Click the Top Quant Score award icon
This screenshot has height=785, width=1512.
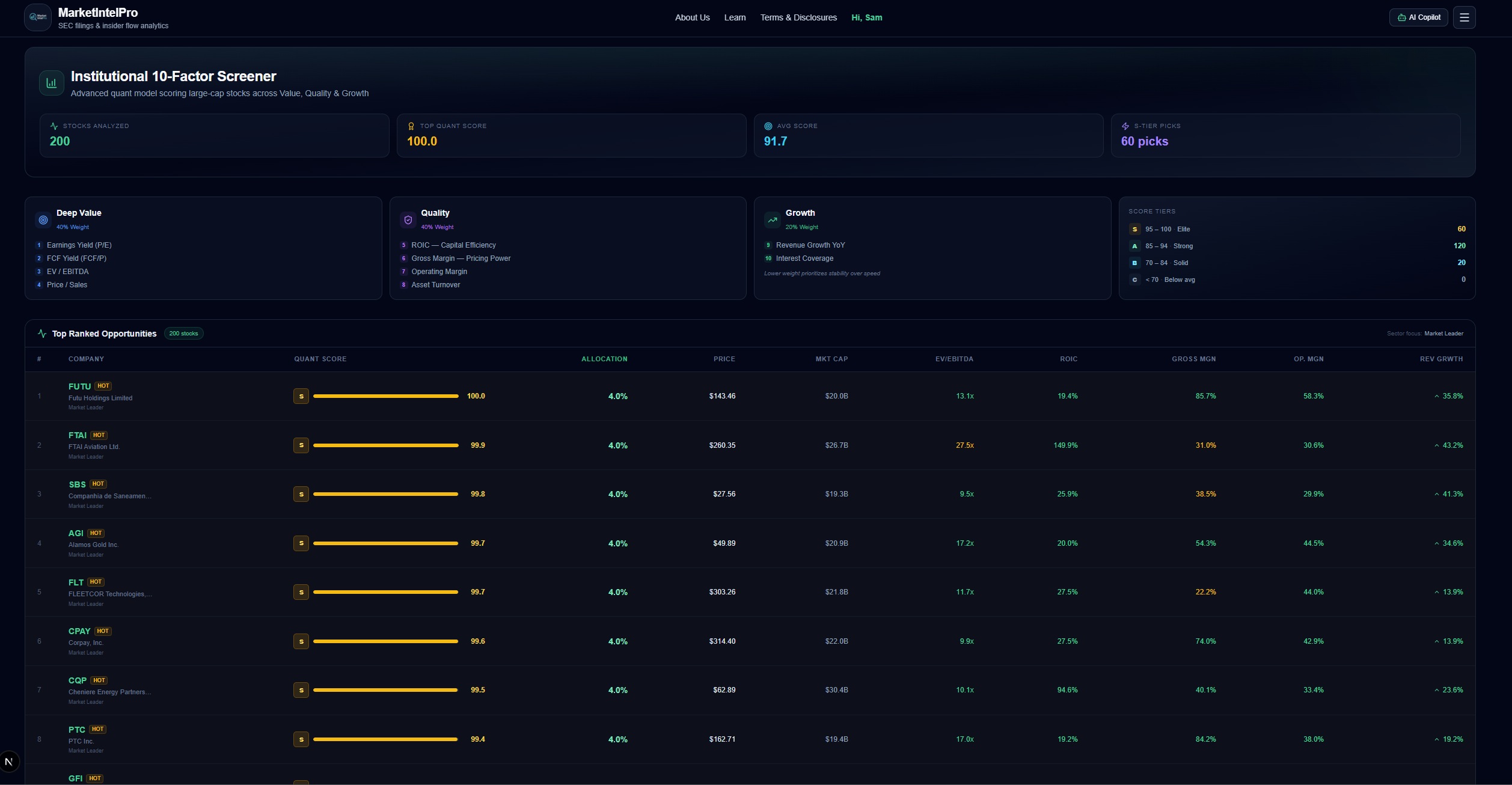pyautogui.click(x=411, y=126)
